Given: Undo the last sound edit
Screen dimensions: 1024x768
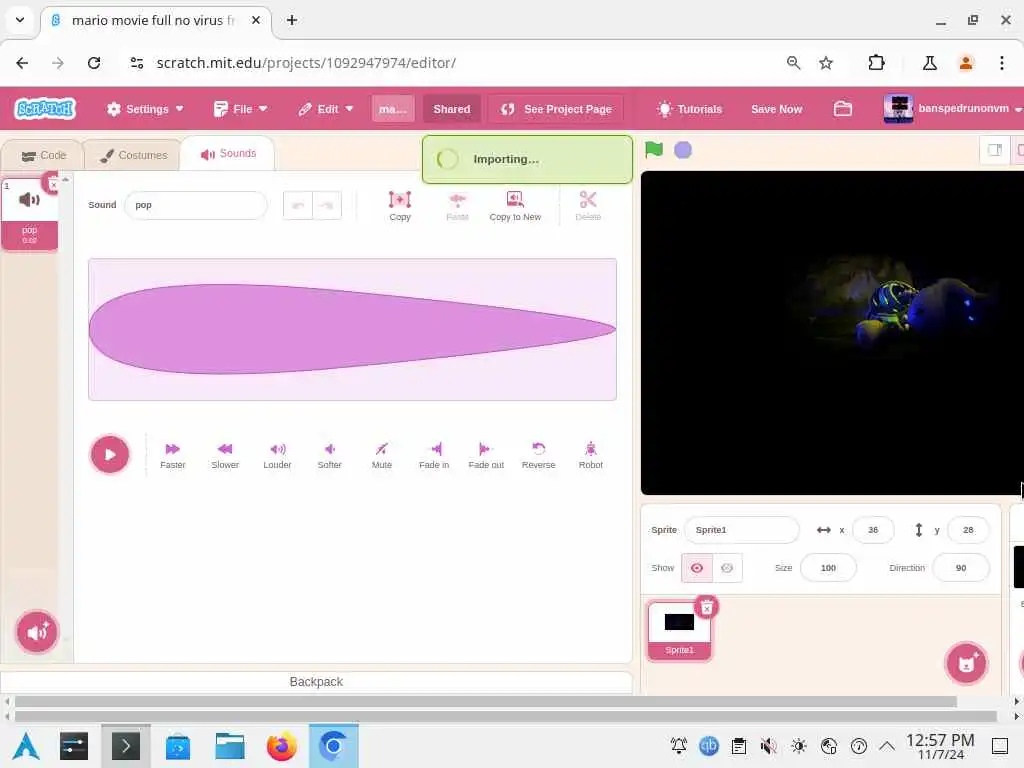Looking at the screenshot, I should [x=298, y=205].
